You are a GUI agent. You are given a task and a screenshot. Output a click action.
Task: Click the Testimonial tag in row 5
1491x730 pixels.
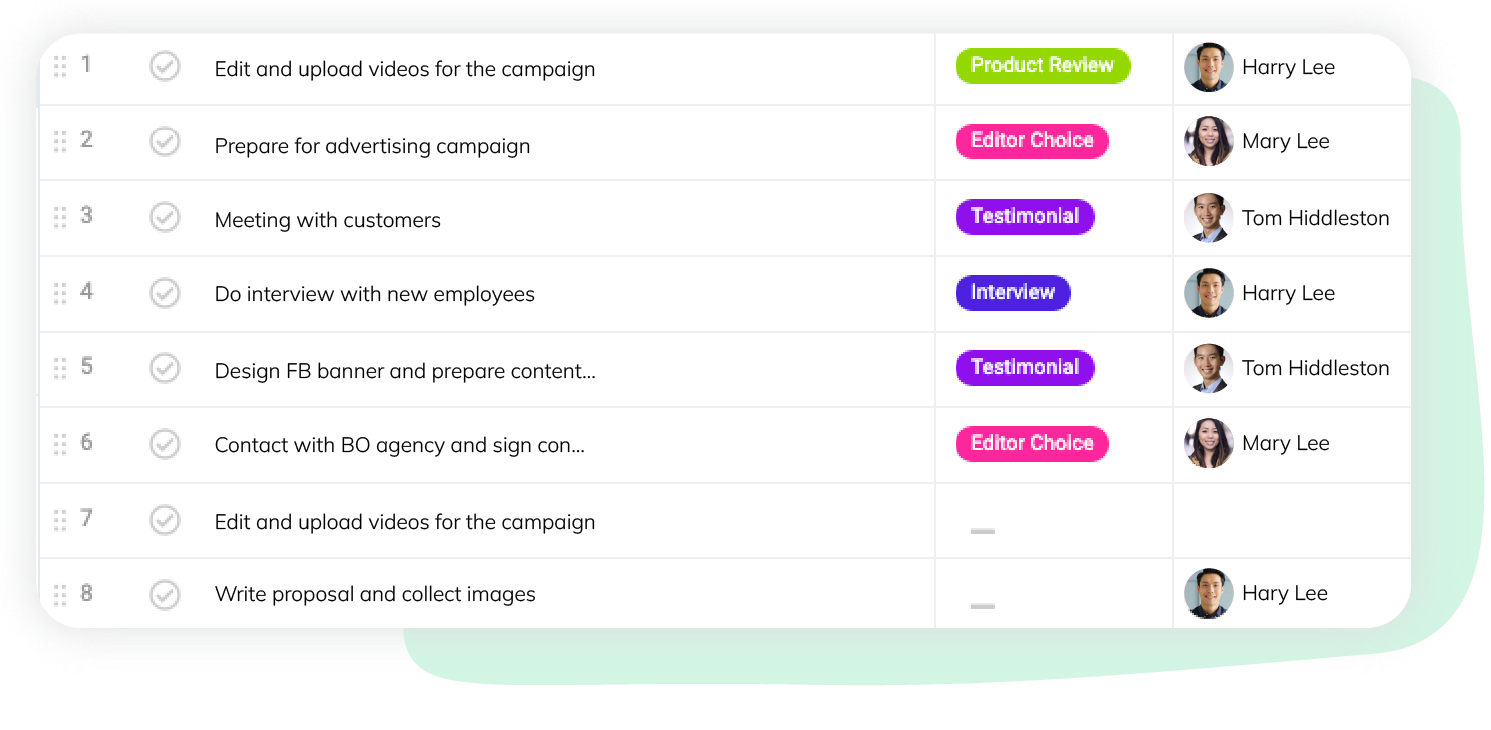[1024, 367]
